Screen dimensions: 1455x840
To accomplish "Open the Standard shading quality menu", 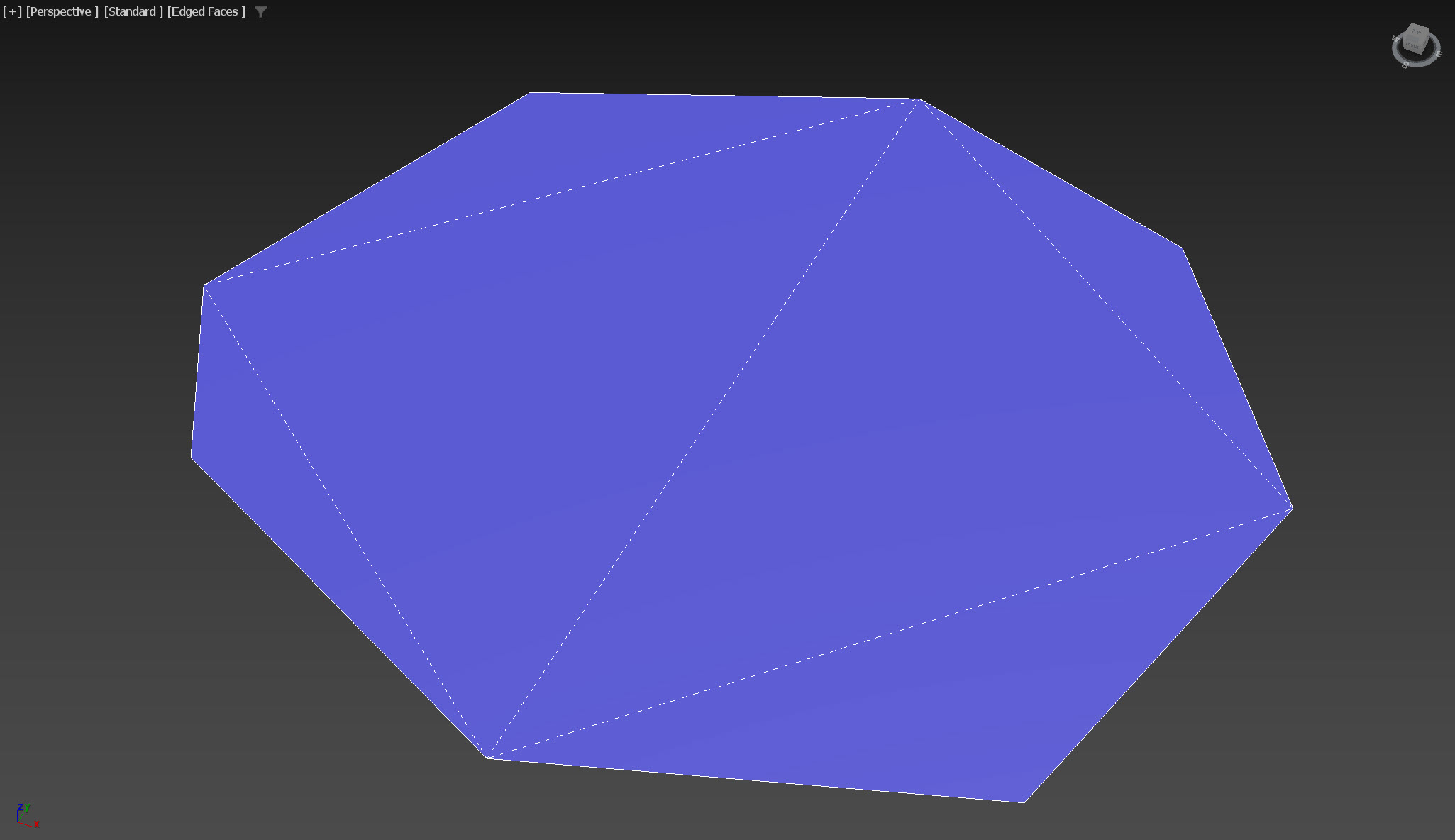I will click(x=133, y=12).
